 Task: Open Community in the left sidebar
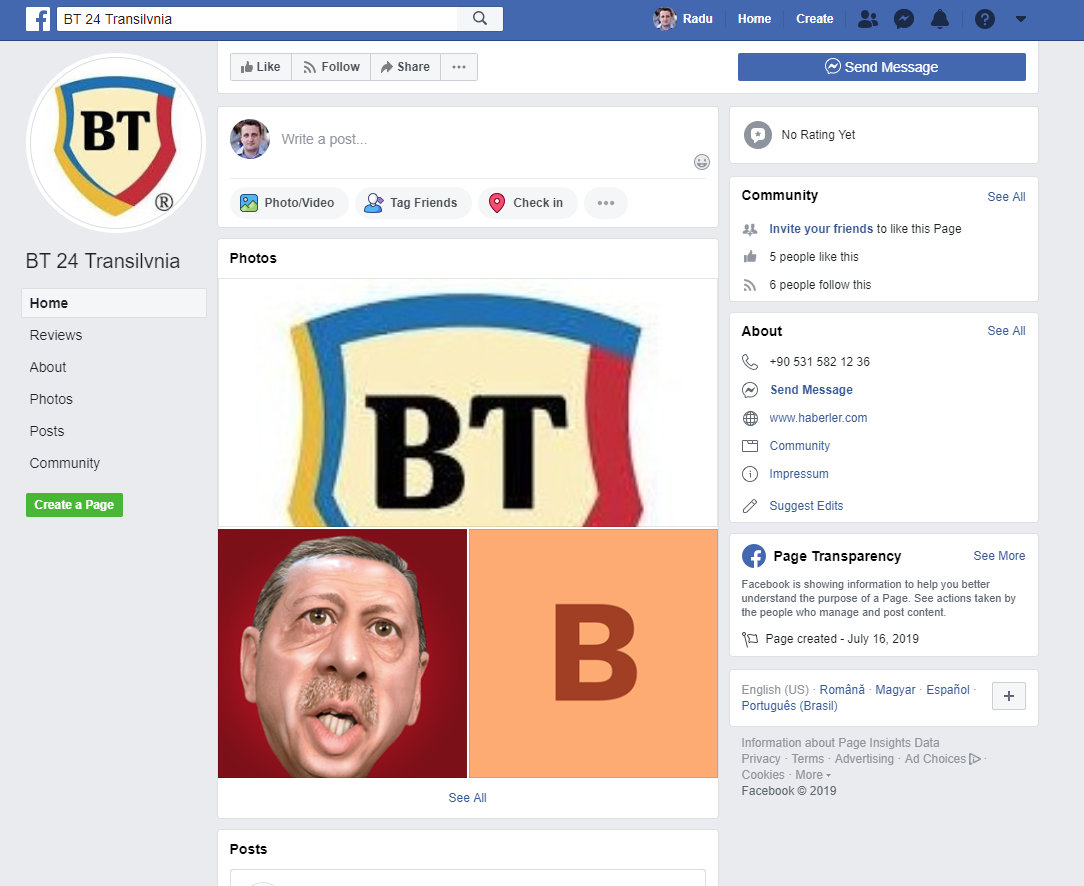[65, 463]
